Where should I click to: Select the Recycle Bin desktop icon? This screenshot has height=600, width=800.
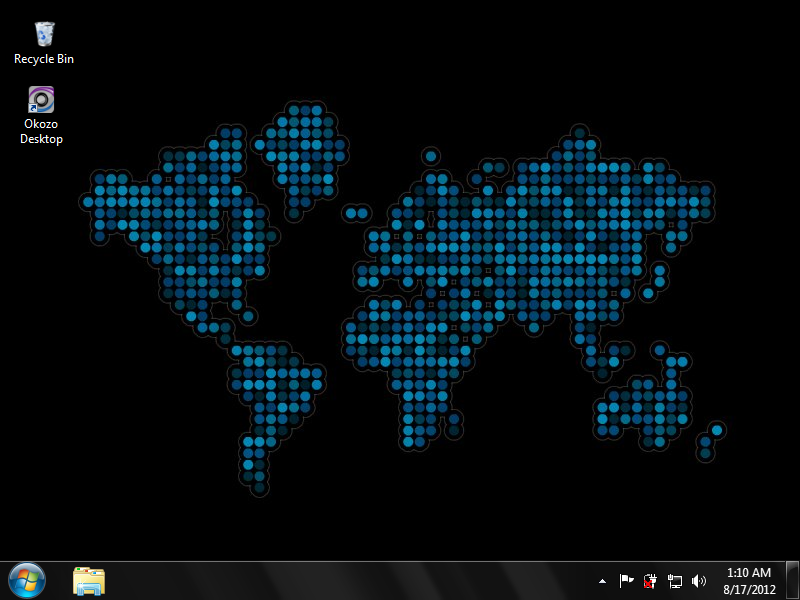click(44, 43)
